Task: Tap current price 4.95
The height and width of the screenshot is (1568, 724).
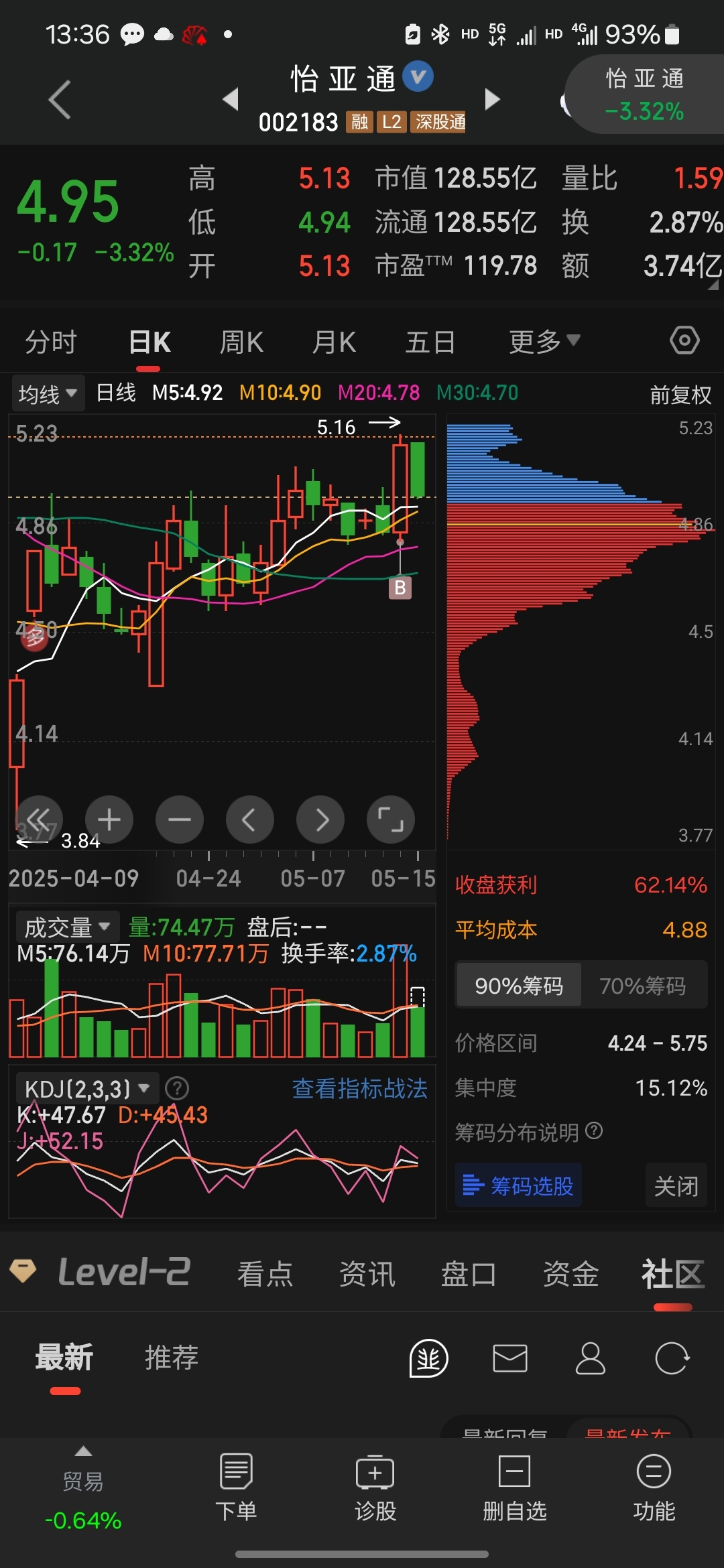Action: point(68,201)
